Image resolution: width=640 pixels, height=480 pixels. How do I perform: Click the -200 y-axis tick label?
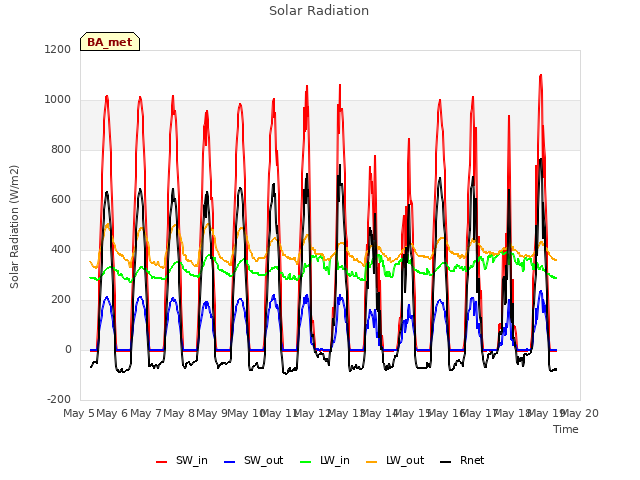(x=59, y=399)
